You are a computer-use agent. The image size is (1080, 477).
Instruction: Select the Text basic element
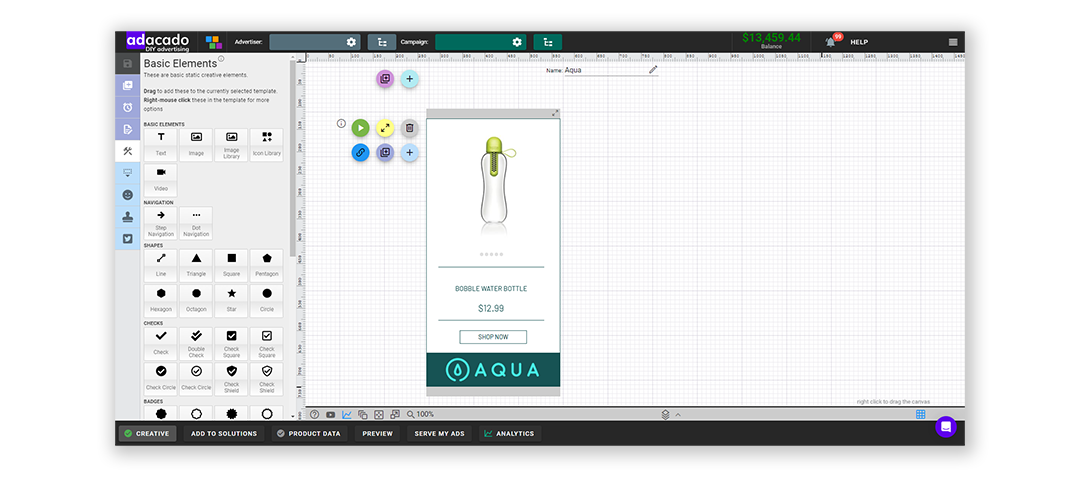(x=160, y=144)
